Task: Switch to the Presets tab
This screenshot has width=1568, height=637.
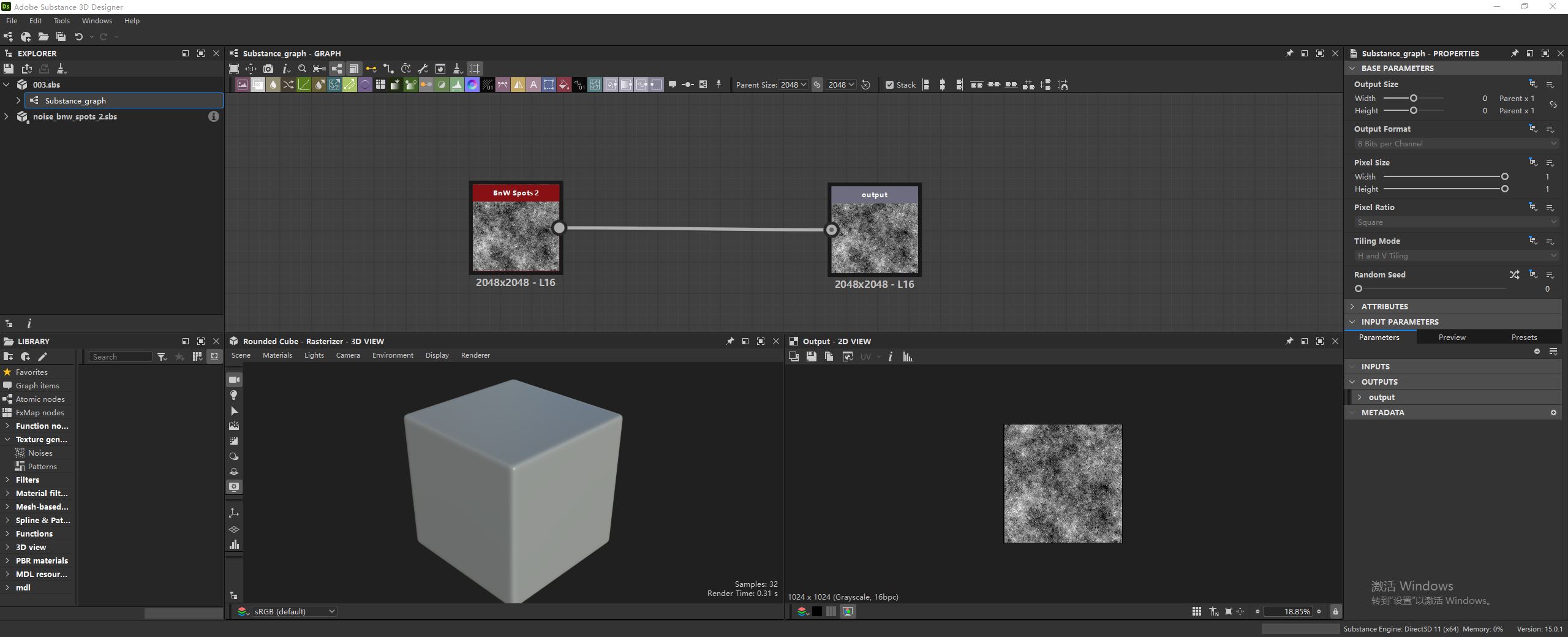Action: point(1524,337)
